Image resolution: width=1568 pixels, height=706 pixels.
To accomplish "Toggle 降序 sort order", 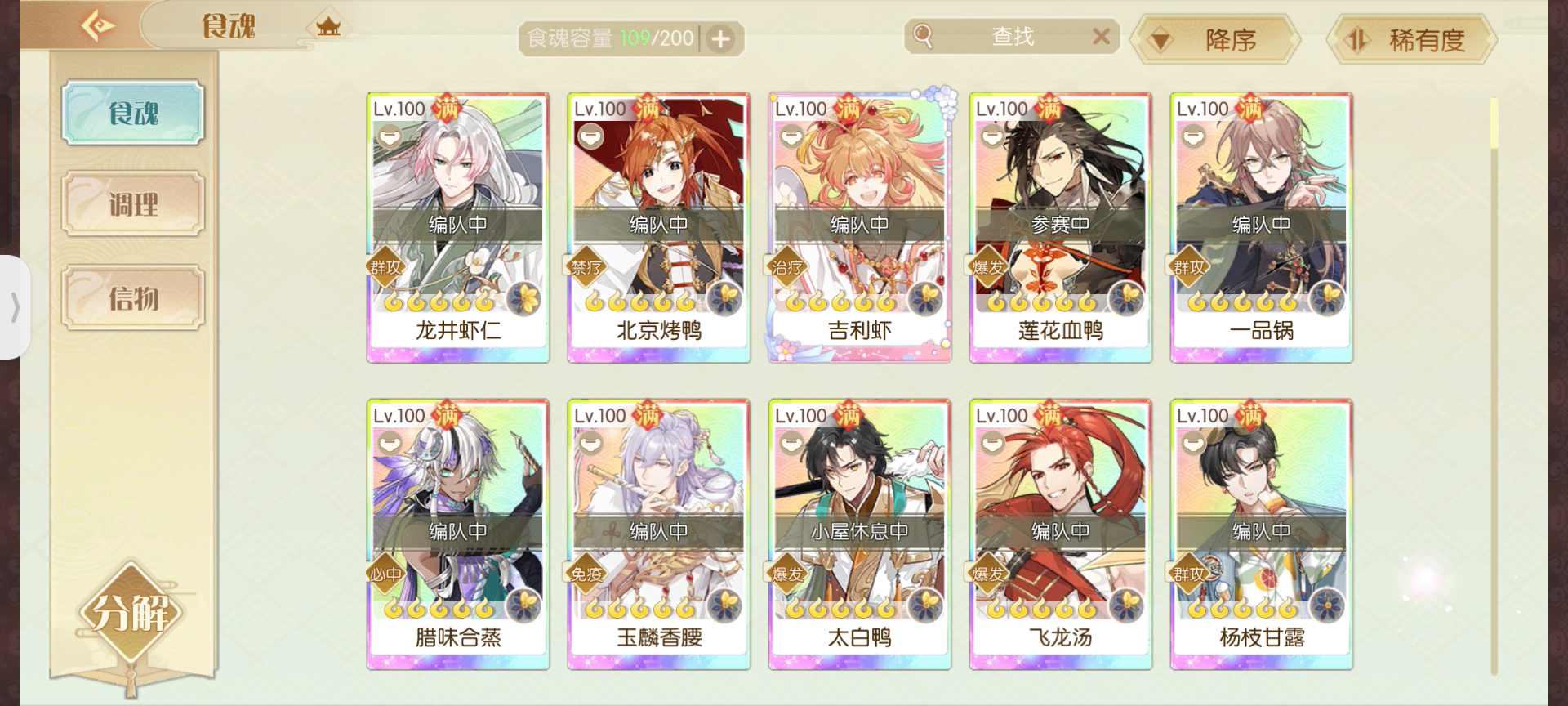I will 1216,39.
